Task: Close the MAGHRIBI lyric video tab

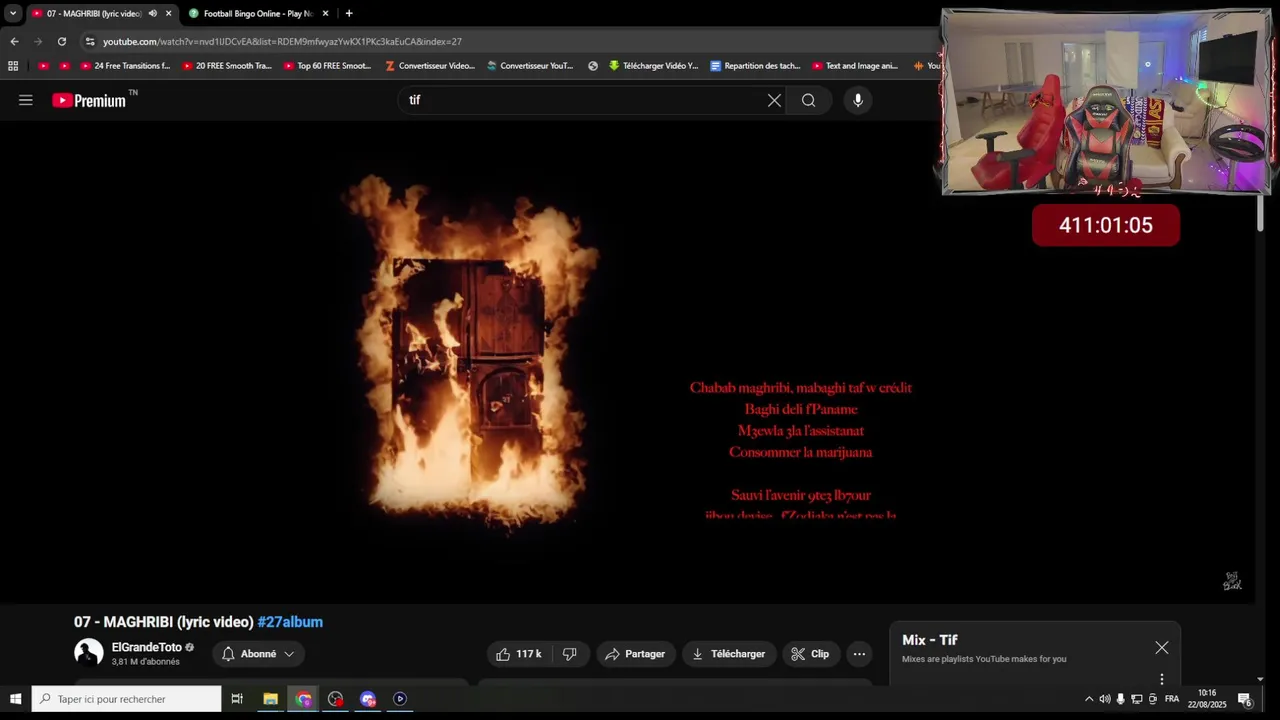Action: [x=168, y=14]
